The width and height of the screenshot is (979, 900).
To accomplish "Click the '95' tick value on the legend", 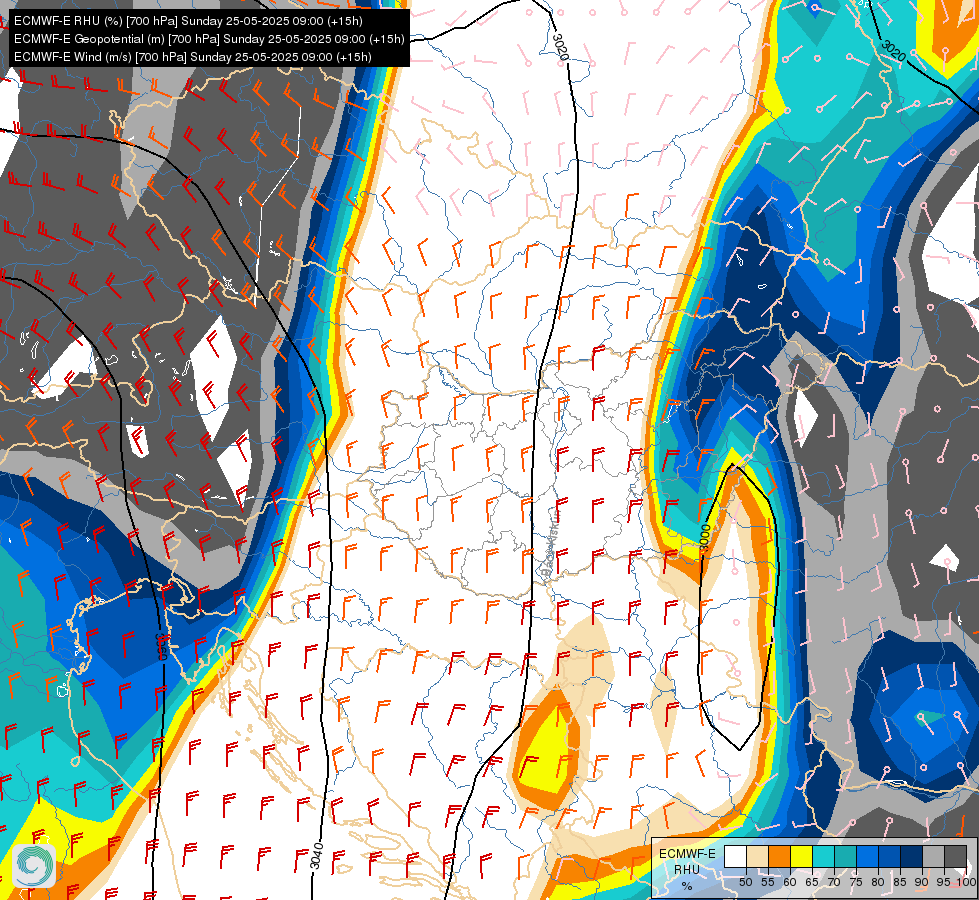I will coord(944,882).
